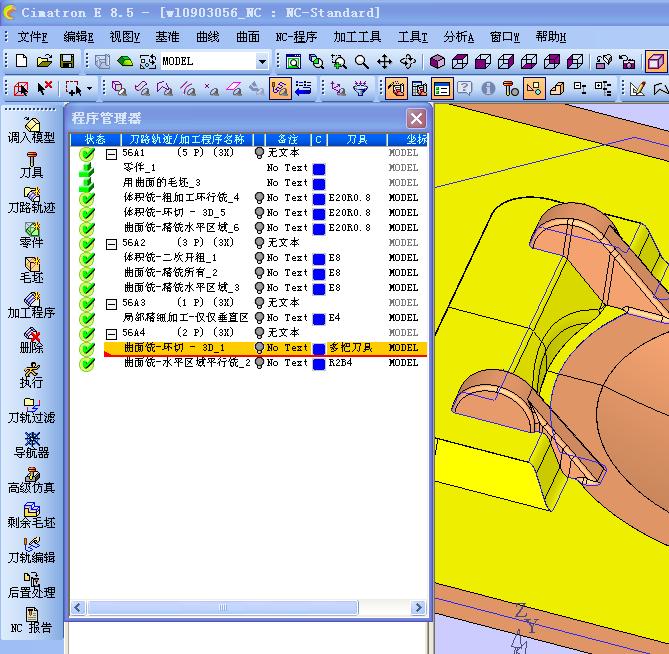
Task: Click the 刀路轨迹 sidebar icon
Action: pyautogui.click(x=31, y=201)
